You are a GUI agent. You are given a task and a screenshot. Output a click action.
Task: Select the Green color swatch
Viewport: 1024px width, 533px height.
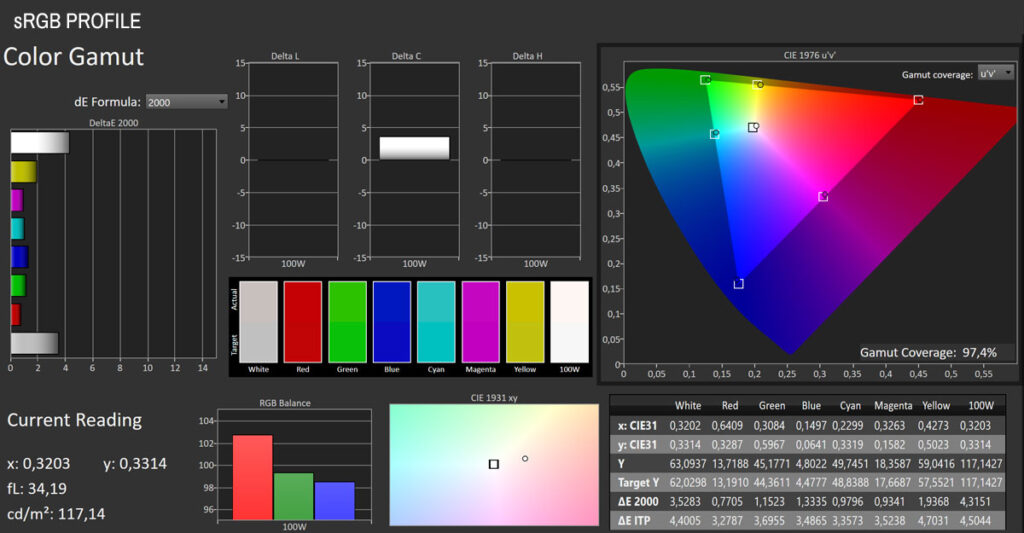347,321
